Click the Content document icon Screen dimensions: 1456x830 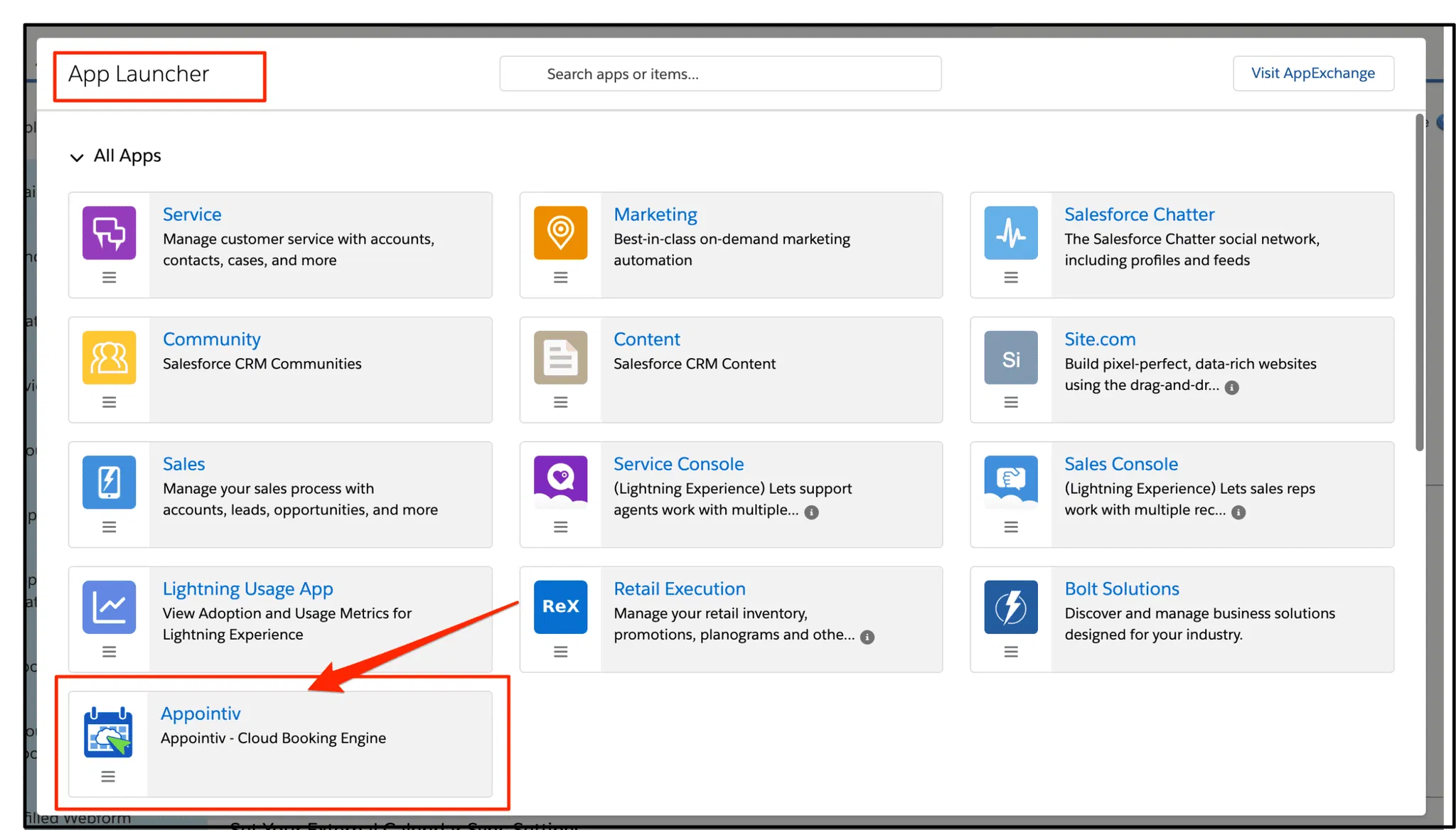(x=560, y=357)
